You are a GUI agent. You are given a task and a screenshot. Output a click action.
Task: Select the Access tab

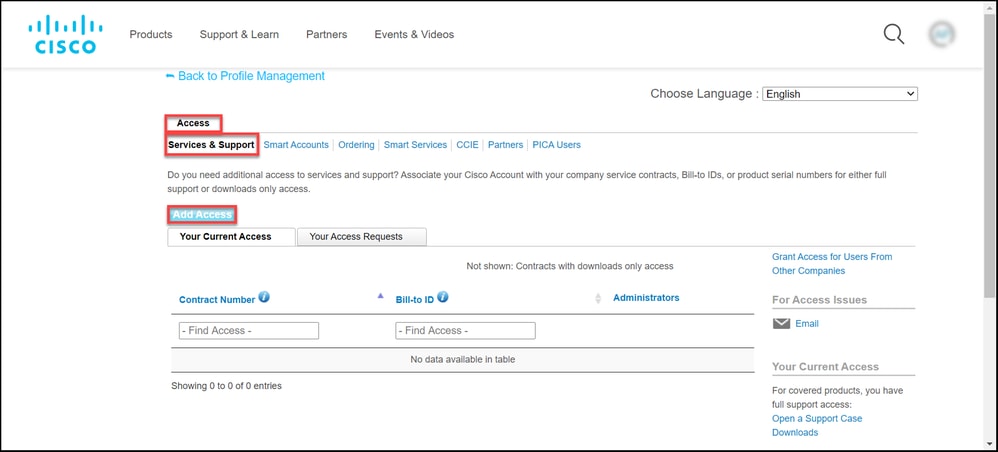193,123
